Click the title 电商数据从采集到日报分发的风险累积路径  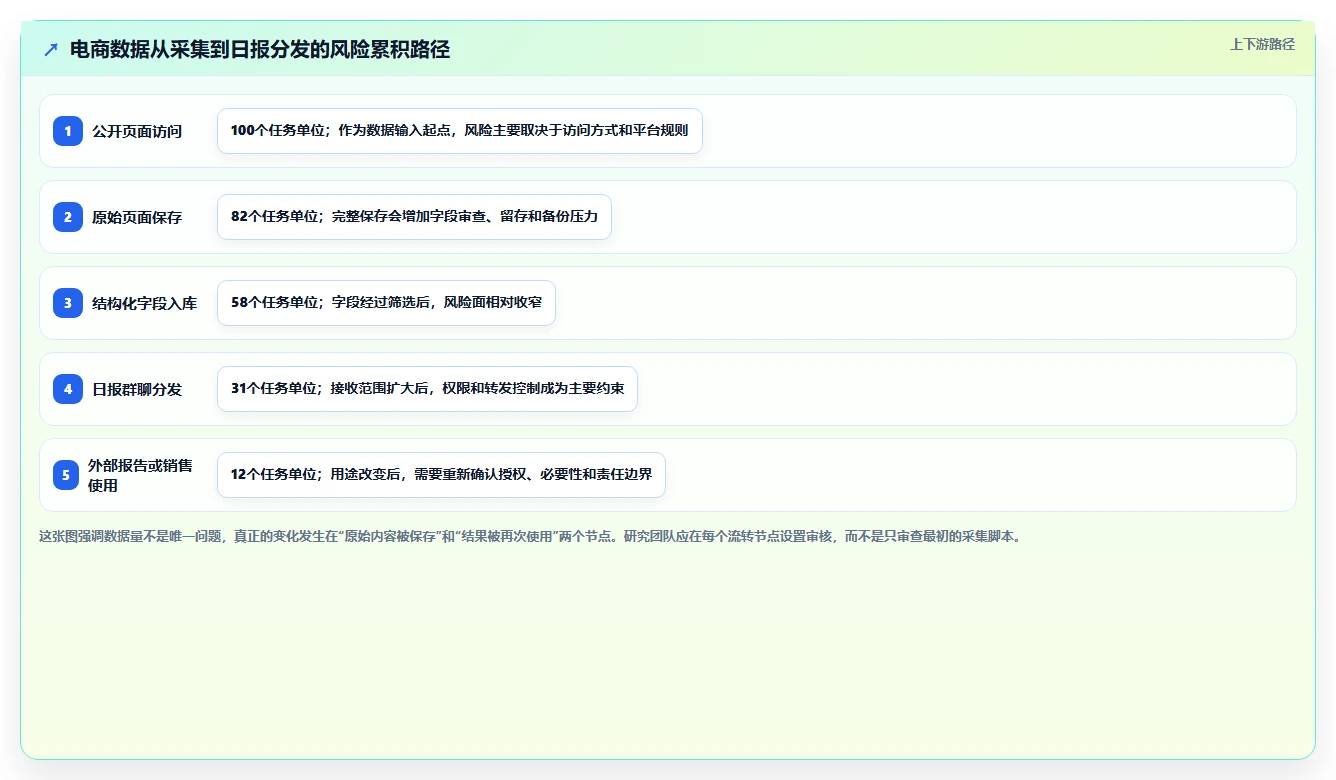point(260,50)
